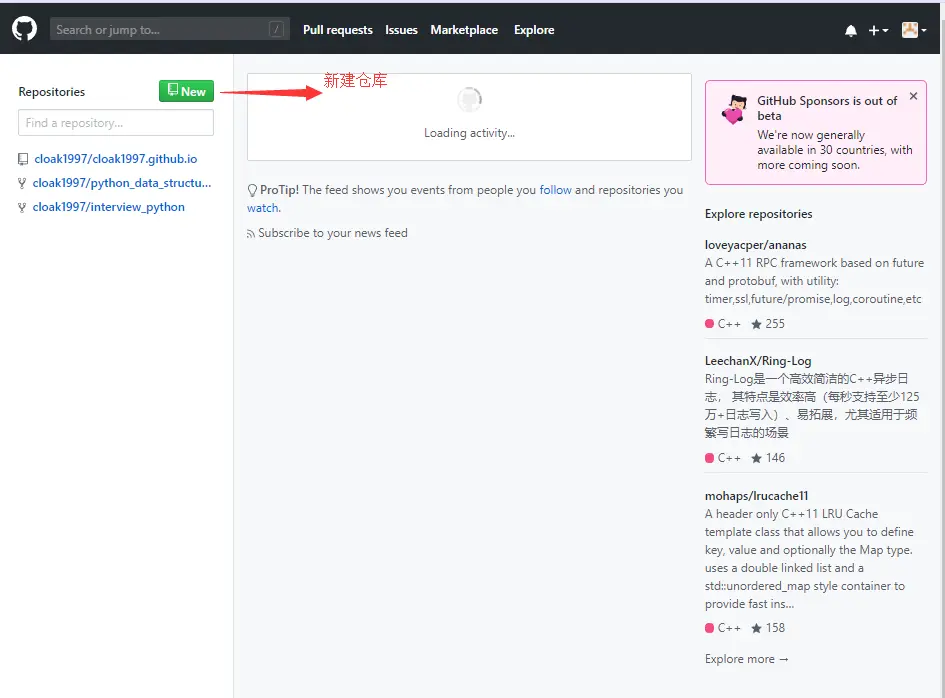The width and height of the screenshot is (945, 698).
Task: Click the C++ language dot for lrucache11
Action: (x=709, y=628)
